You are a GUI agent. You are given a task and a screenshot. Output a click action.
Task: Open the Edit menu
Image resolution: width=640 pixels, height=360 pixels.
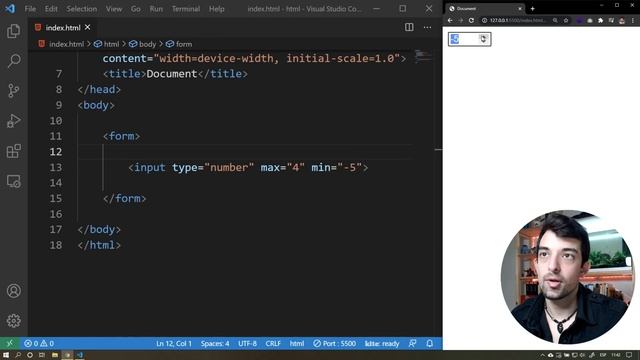pyautogui.click(x=51, y=9)
